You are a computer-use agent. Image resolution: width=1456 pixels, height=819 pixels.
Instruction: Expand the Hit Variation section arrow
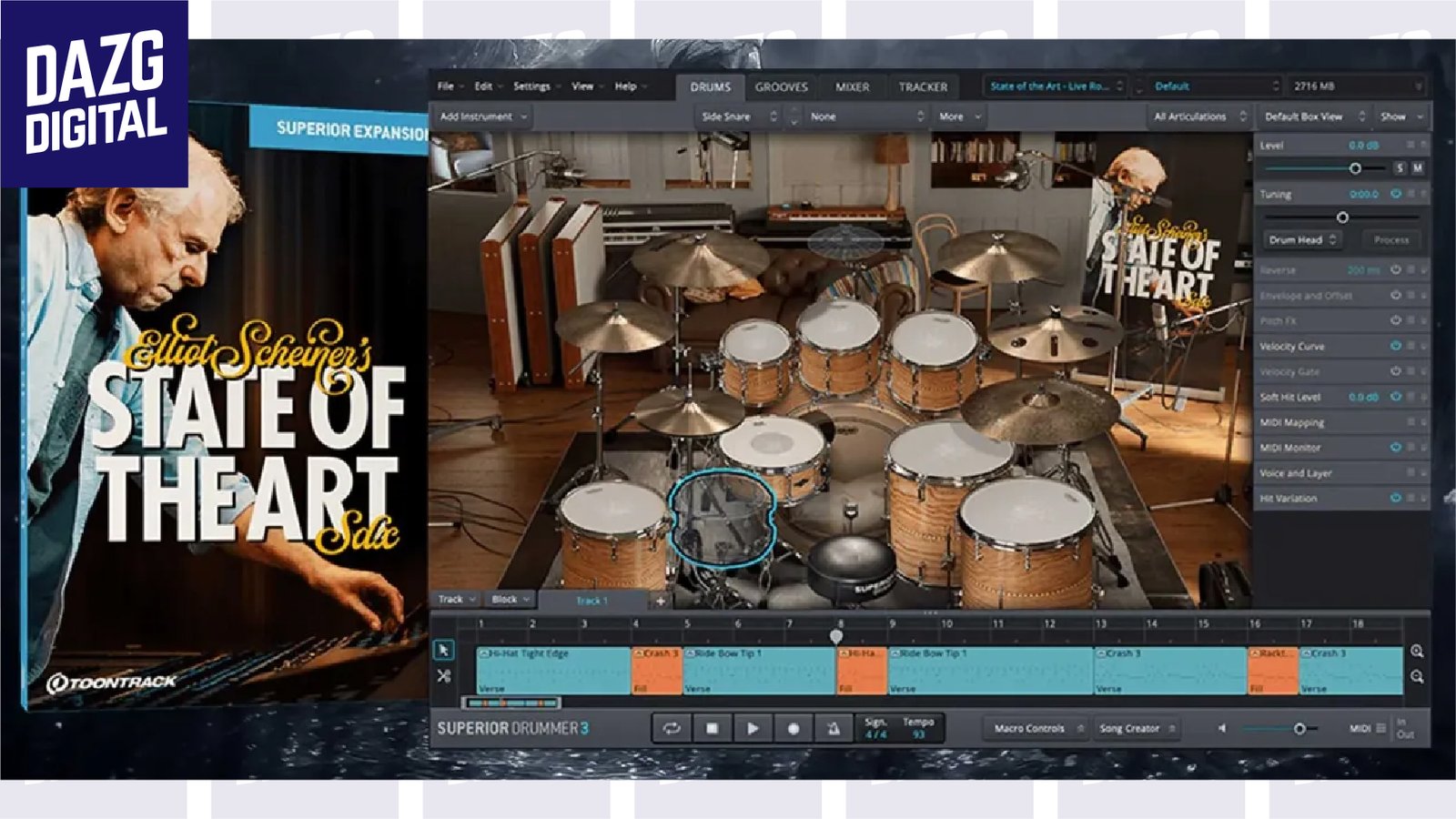[1424, 498]
